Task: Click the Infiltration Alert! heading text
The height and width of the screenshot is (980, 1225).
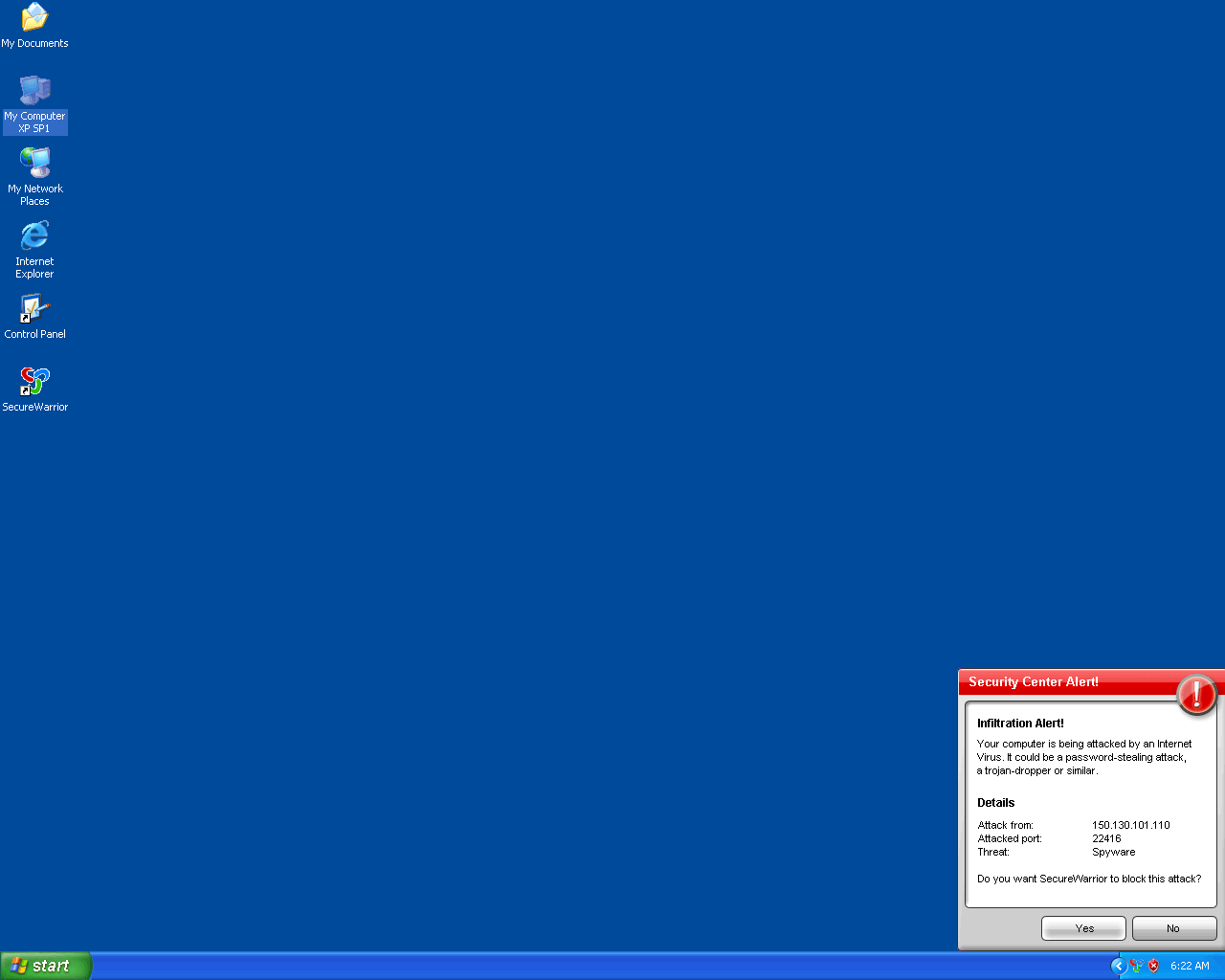Action: [x=1020, y=724]
